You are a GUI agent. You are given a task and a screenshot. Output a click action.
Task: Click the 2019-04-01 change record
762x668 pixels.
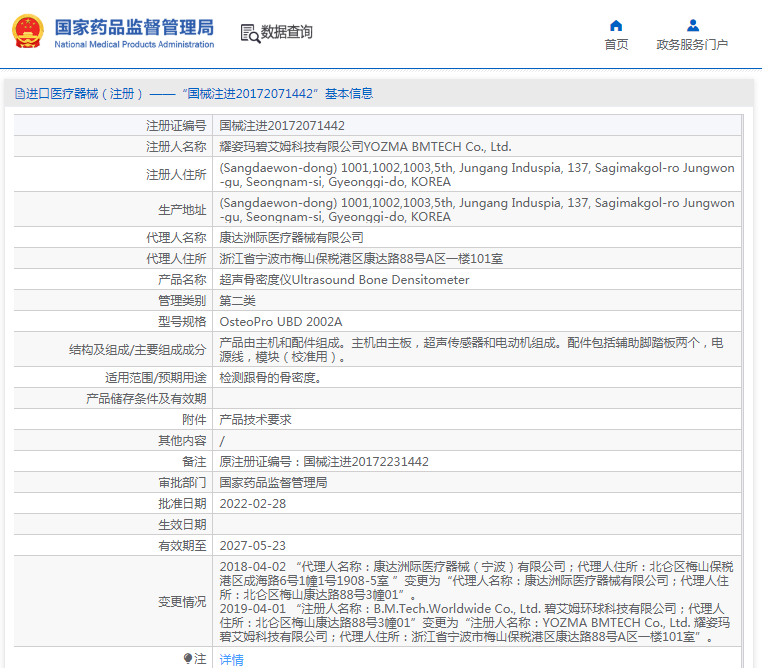tap(475, 622)
